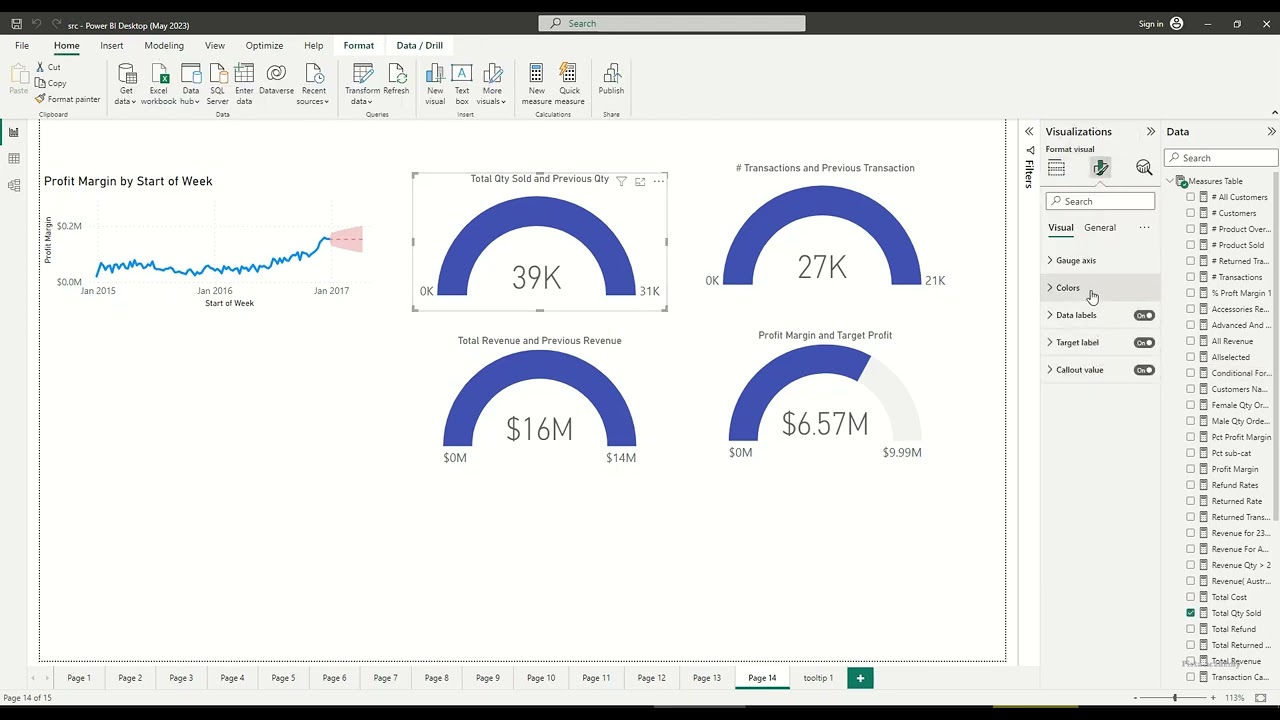Open More visuals menu
The height and width of the screenshot is (720, 1280).
click(492, 84)
